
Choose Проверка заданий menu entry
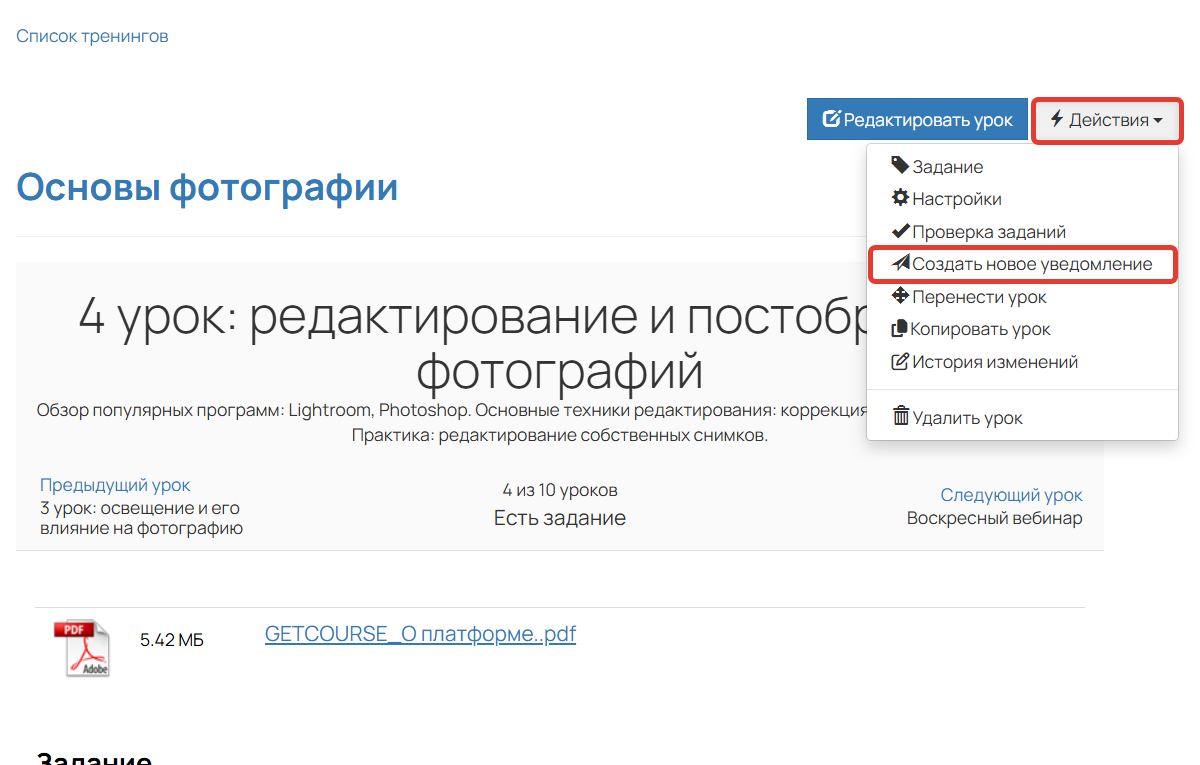(x=1022, y=232)
